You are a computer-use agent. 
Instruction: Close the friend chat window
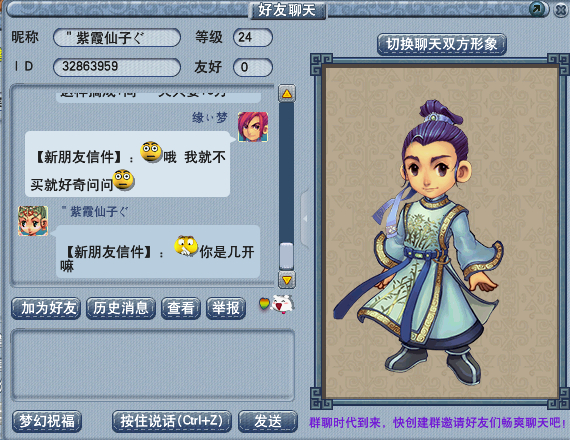[x=561, y=10]
